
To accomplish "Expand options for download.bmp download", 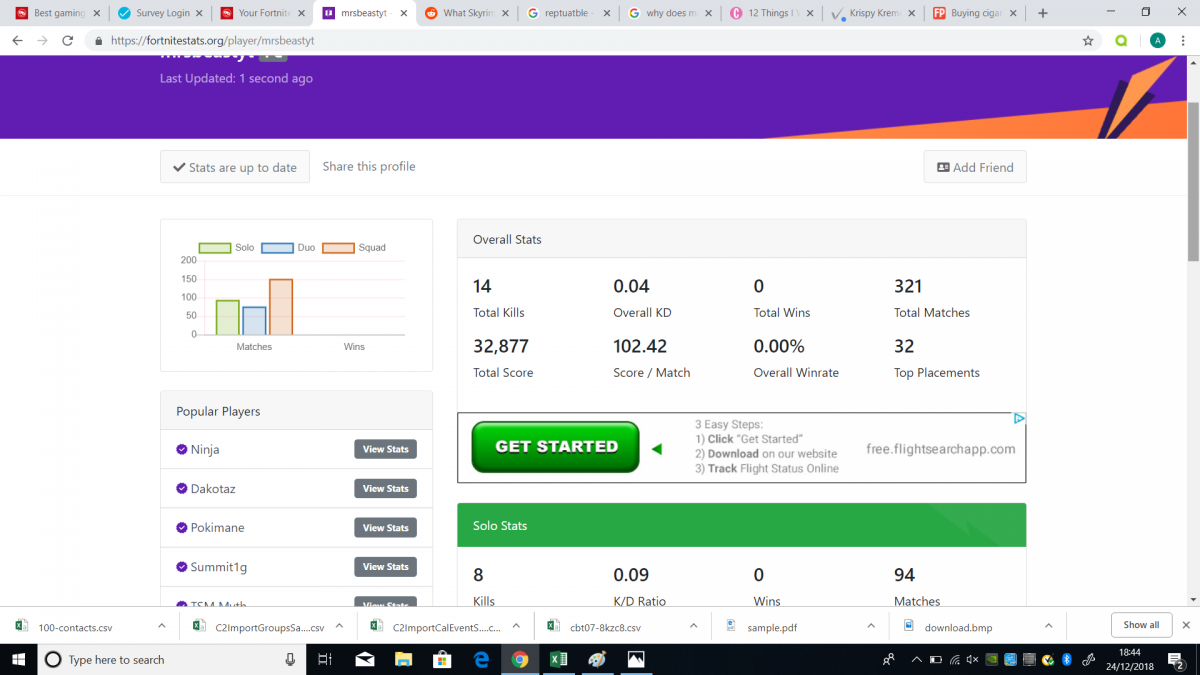I will (1049, 626).
